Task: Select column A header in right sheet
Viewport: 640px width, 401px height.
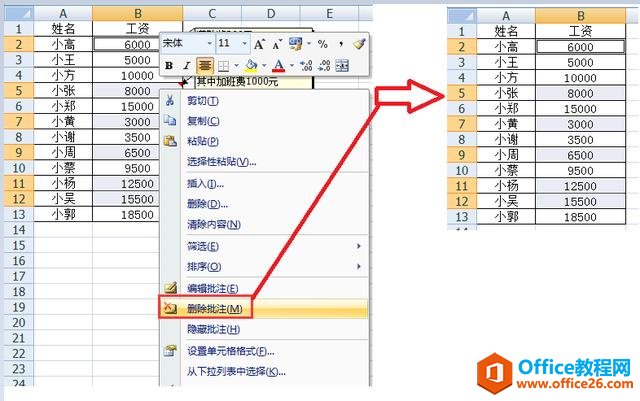Action: [x=506, y=16]
